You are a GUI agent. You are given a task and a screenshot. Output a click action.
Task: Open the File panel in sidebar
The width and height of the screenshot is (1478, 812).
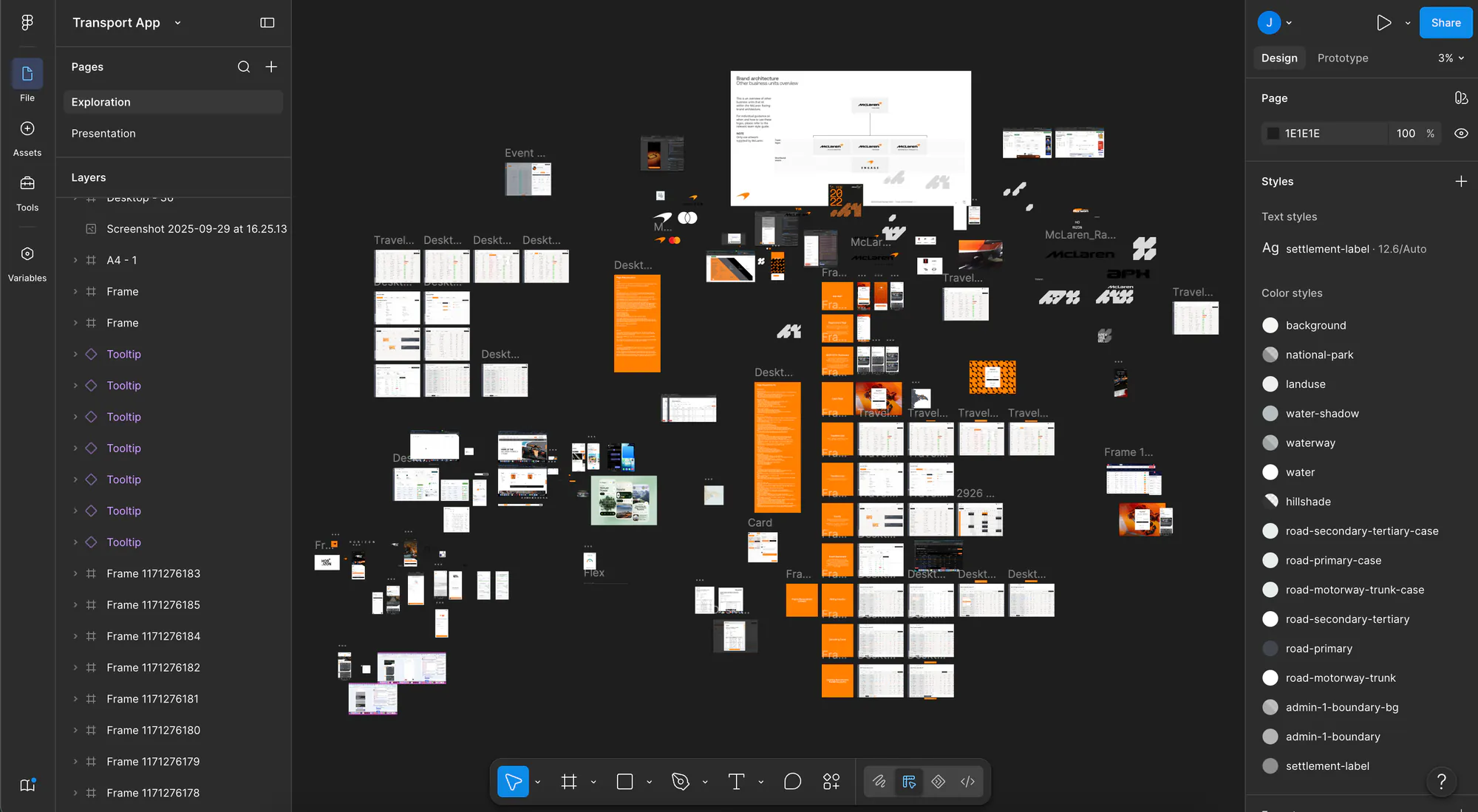click(27, 81)
